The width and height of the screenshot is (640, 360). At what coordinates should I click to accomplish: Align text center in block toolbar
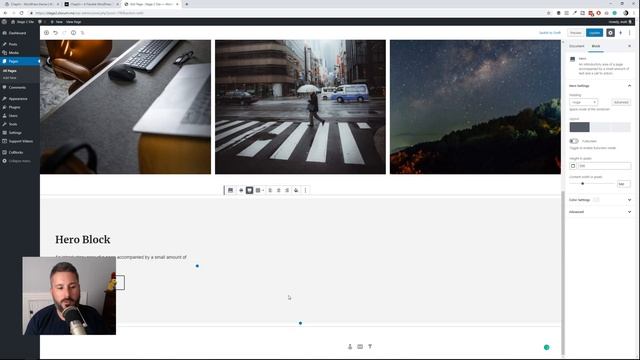click(279, 190)
